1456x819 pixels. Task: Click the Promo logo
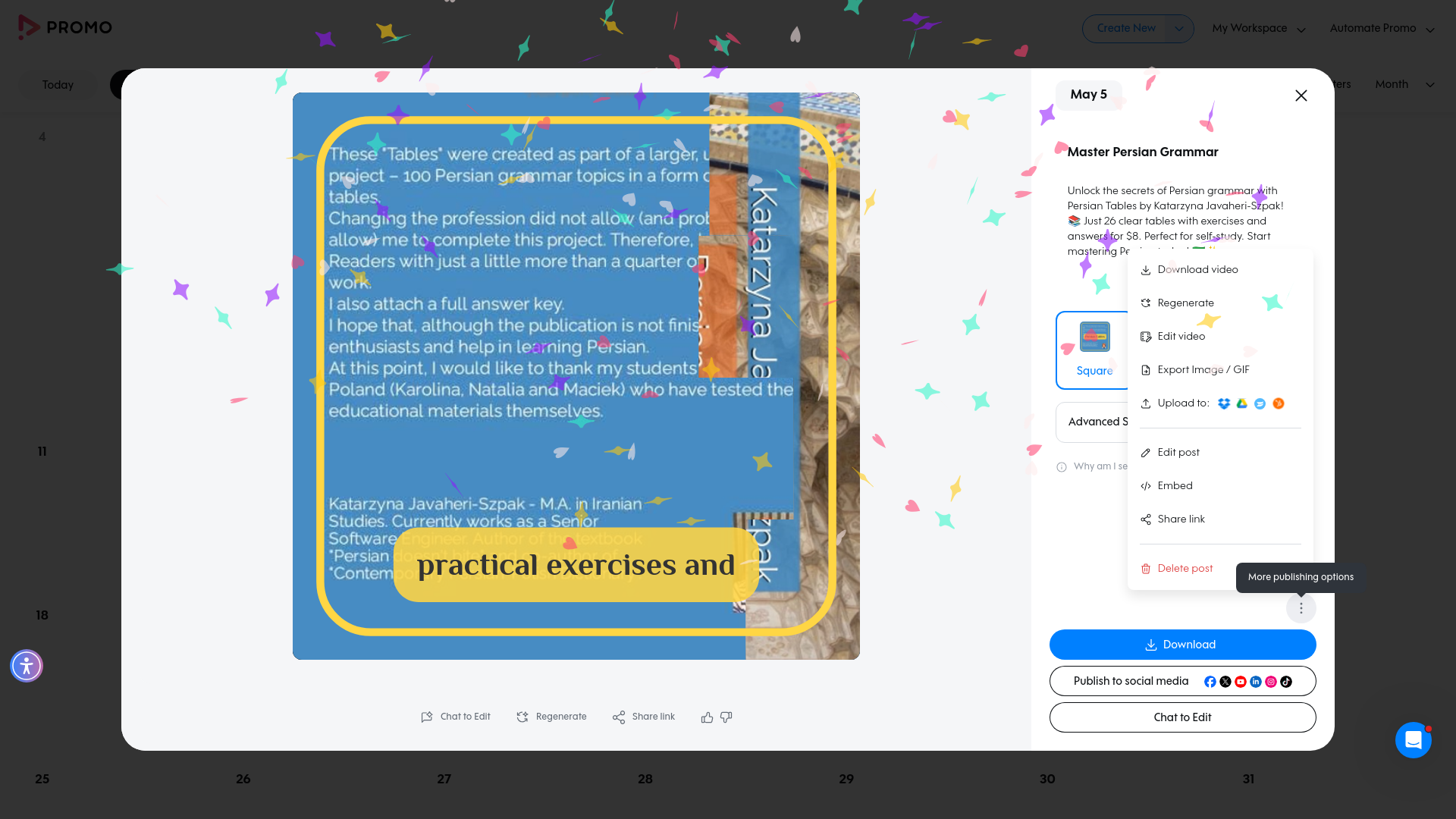pos(65,27)
